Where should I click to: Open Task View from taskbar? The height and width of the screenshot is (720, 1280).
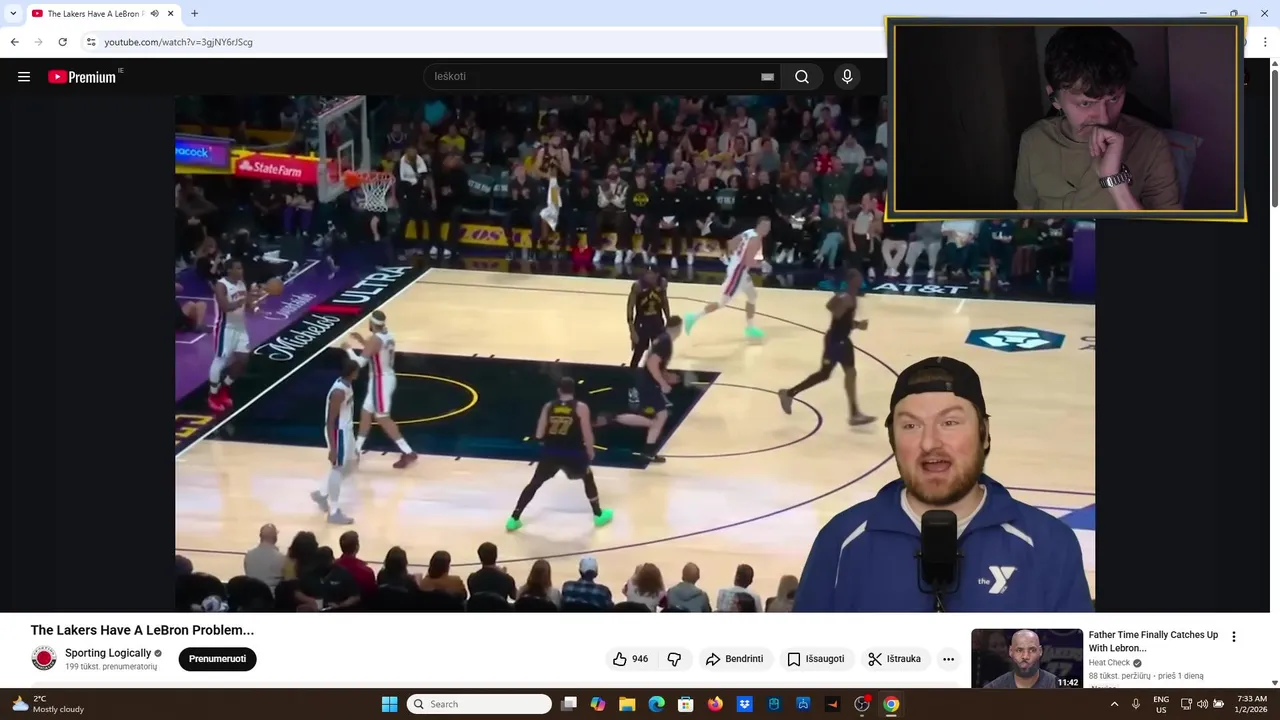tap(569, 704)
